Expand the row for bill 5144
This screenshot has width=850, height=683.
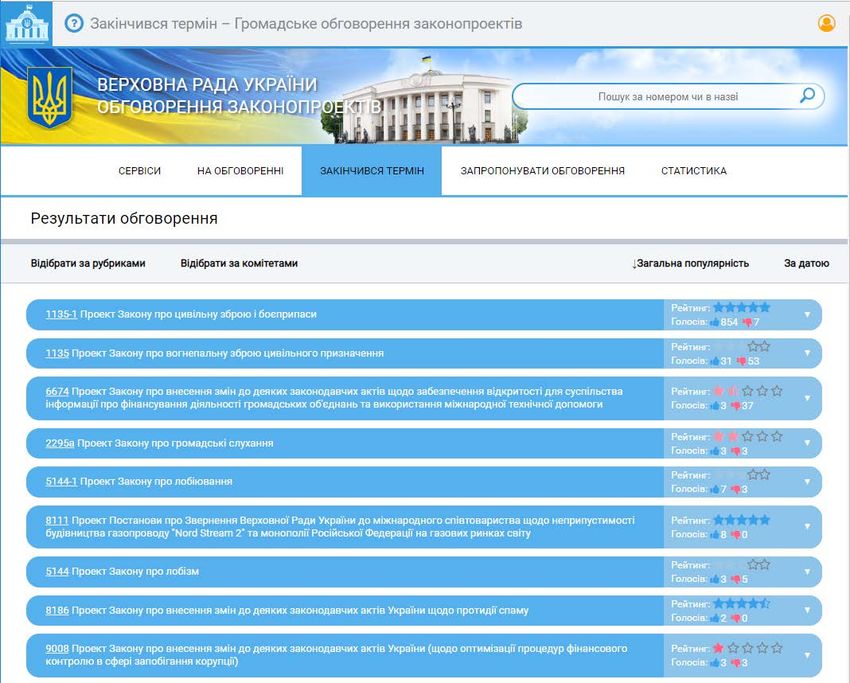tap(807, 571)
